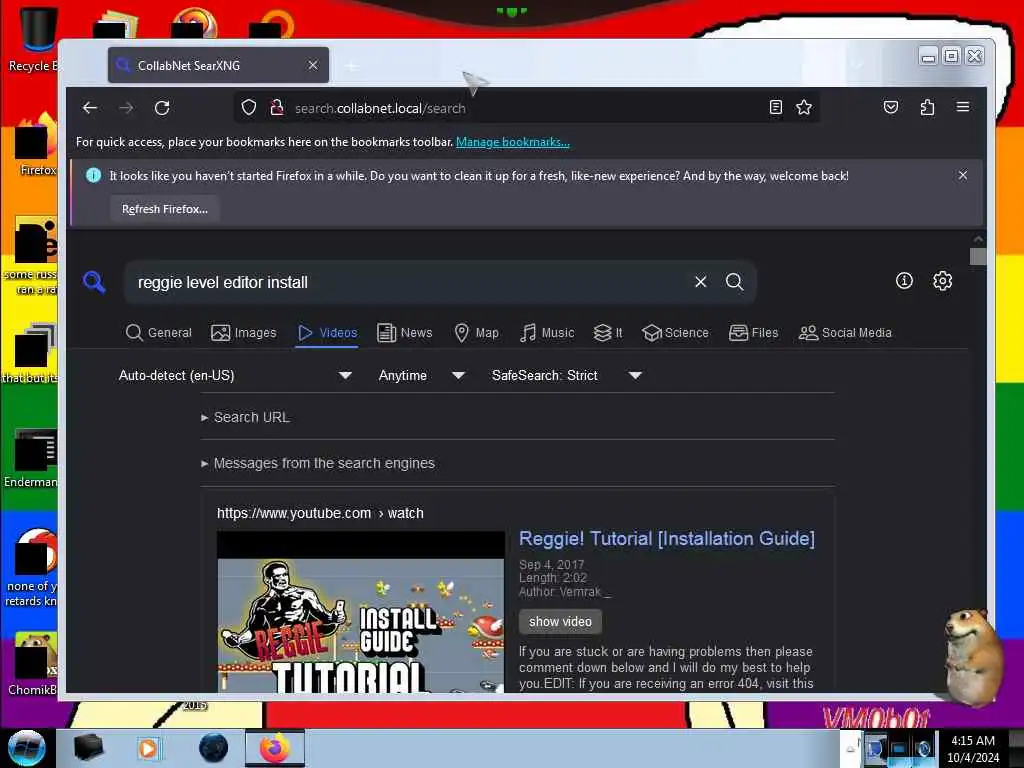The height and width of the screenshot is (768, 1024).
Task: Click the Manage bookmarks link
Action: pos(513,142)
